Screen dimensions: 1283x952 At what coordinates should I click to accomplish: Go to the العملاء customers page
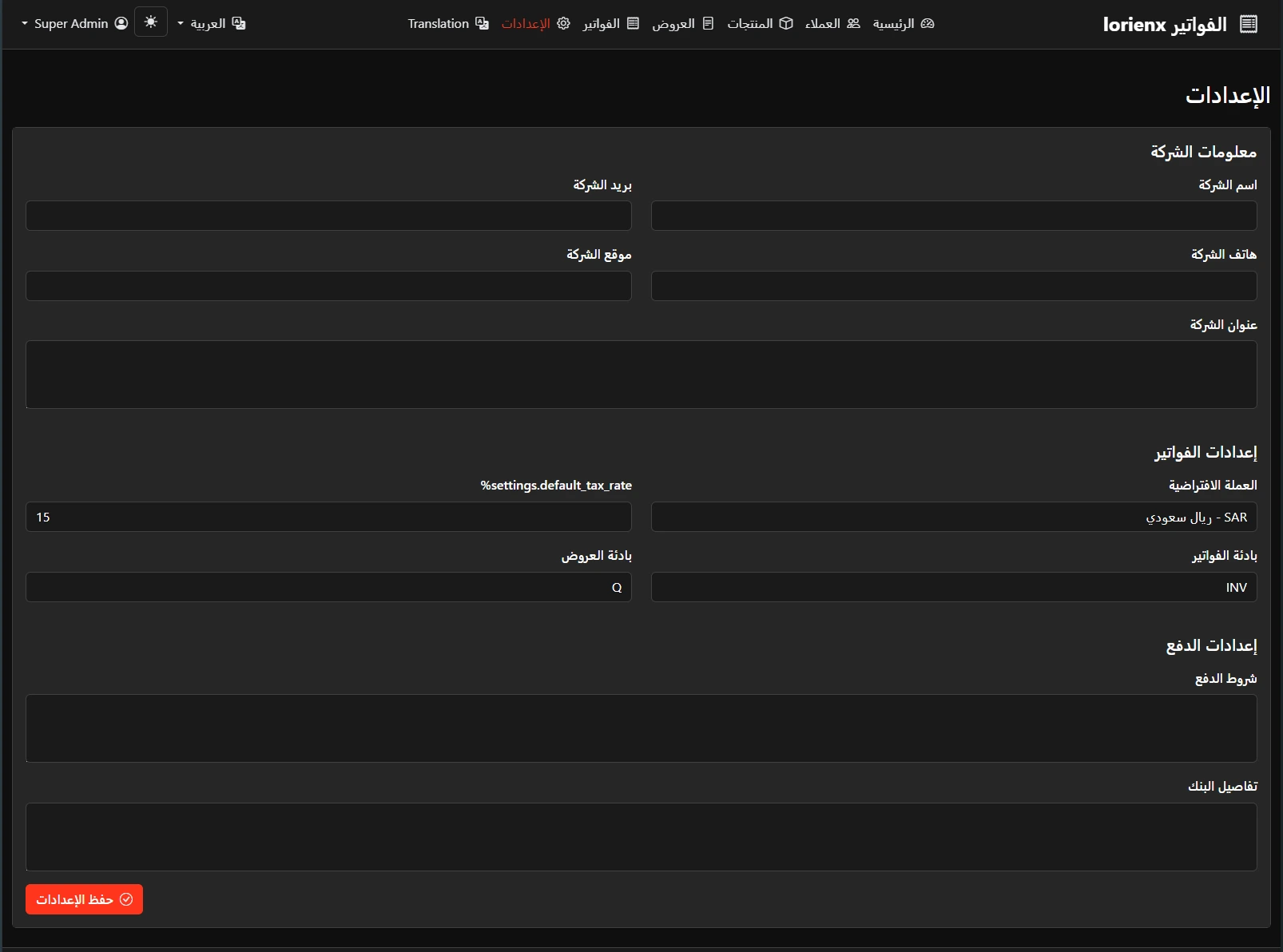(823, 24)
